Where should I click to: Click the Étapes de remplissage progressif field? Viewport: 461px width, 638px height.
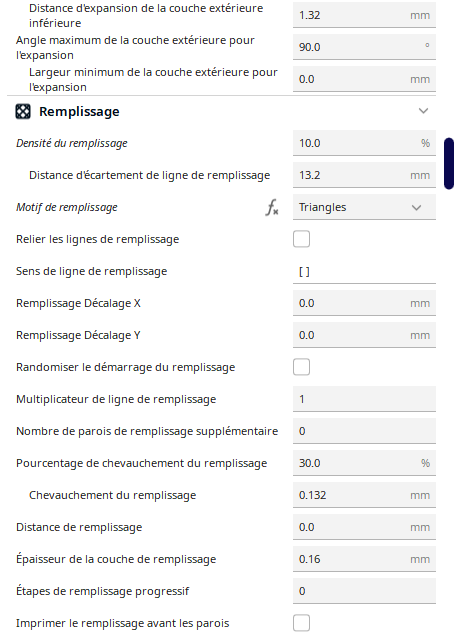click(364, 591)
